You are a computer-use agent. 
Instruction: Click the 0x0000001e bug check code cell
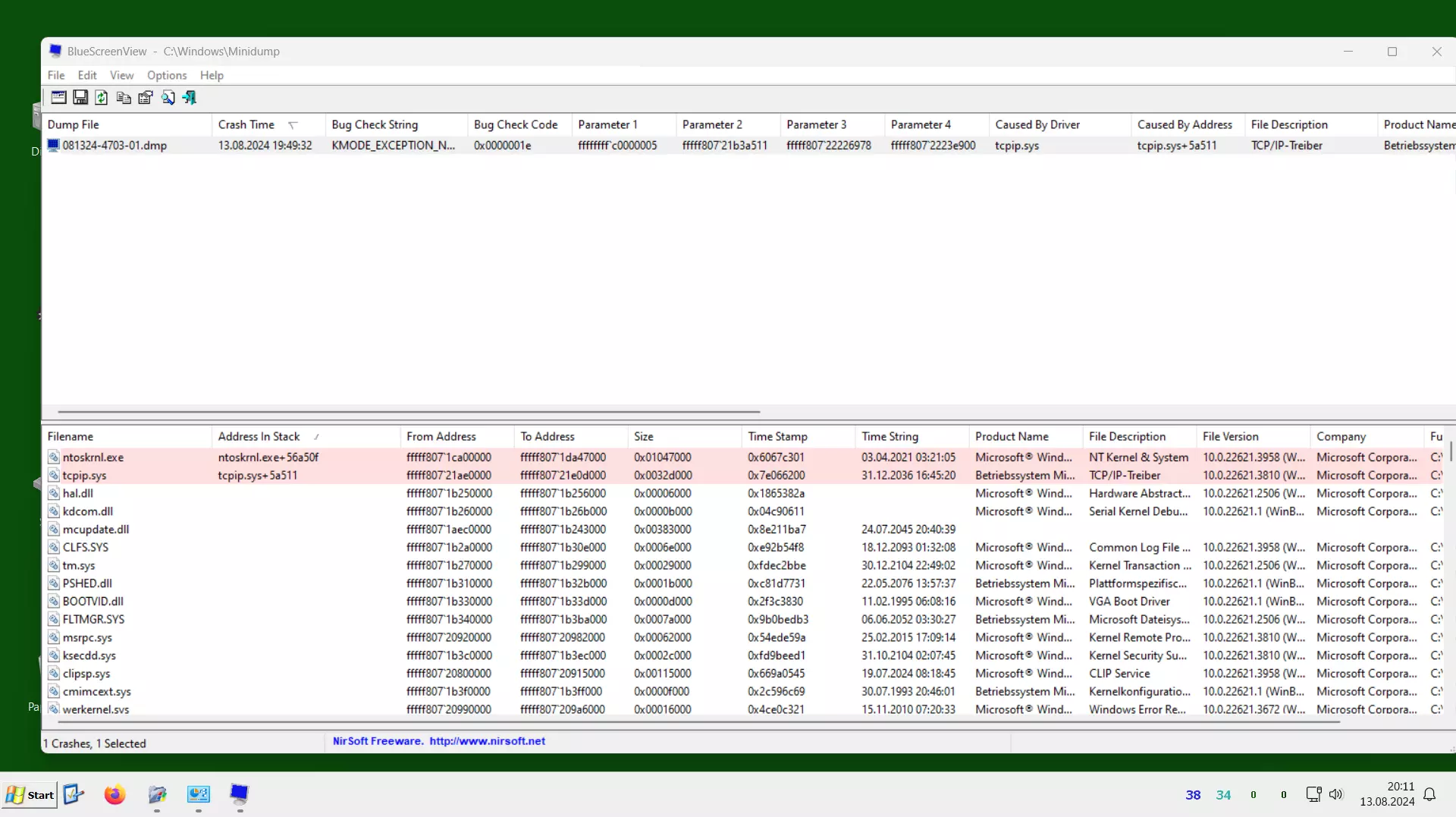(503, 145)
